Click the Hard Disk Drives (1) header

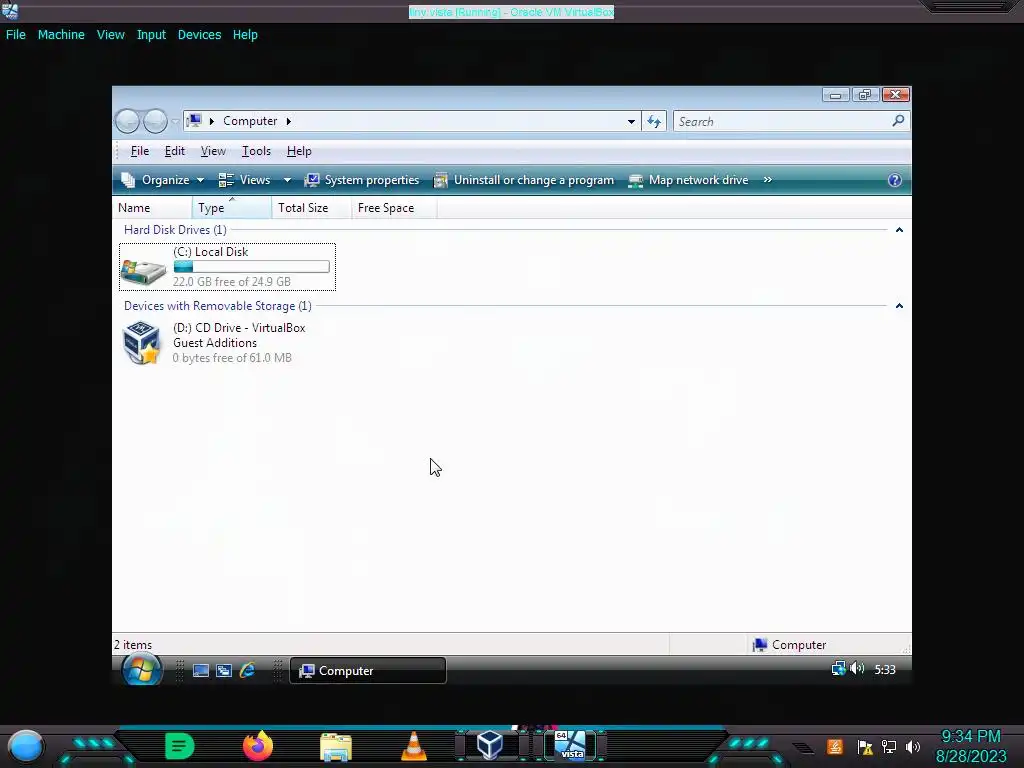[x=175, y=230]
